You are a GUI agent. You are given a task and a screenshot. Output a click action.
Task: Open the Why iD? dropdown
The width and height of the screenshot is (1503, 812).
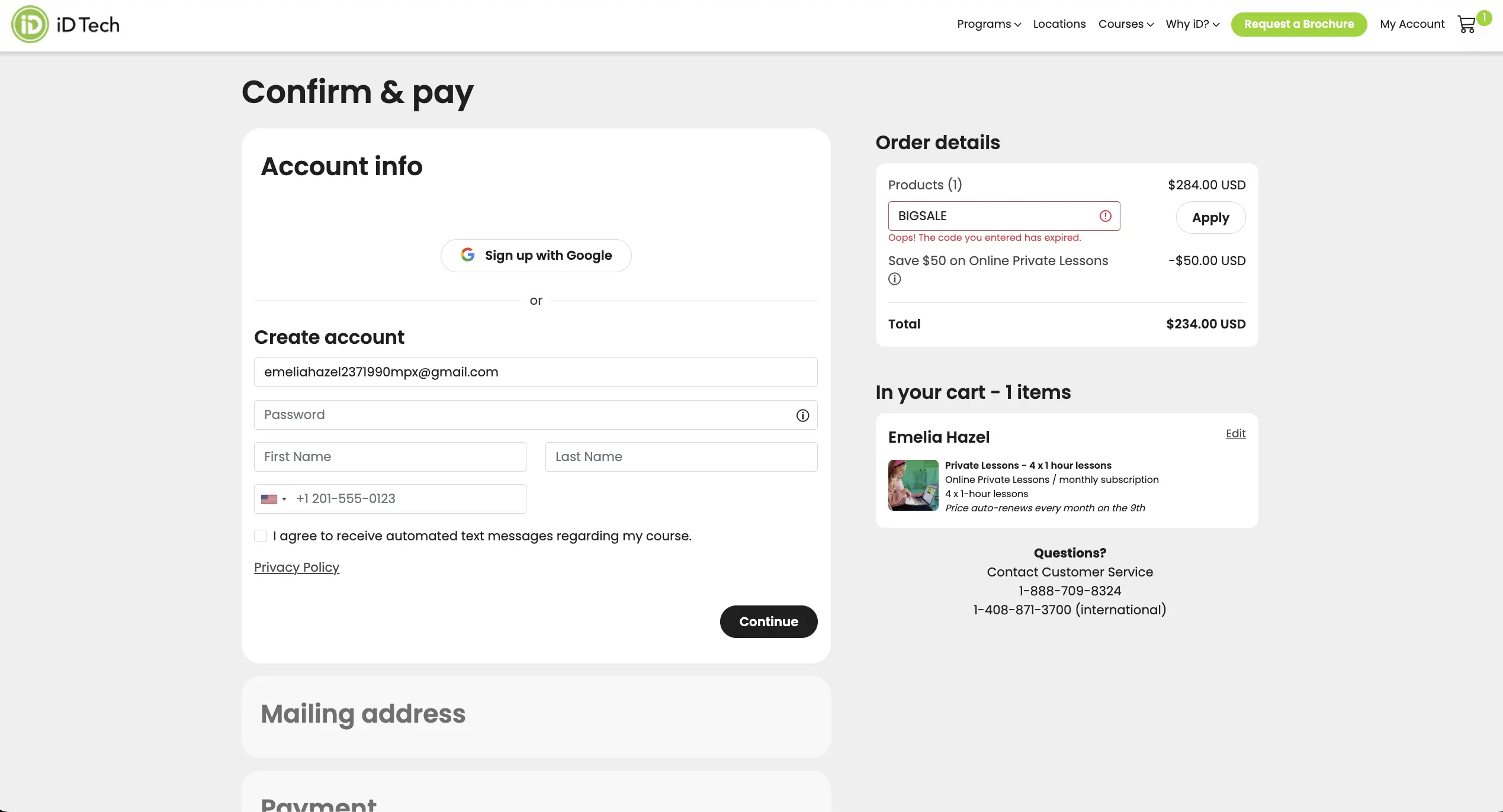pyautogui.click(x=1192, y=24)
